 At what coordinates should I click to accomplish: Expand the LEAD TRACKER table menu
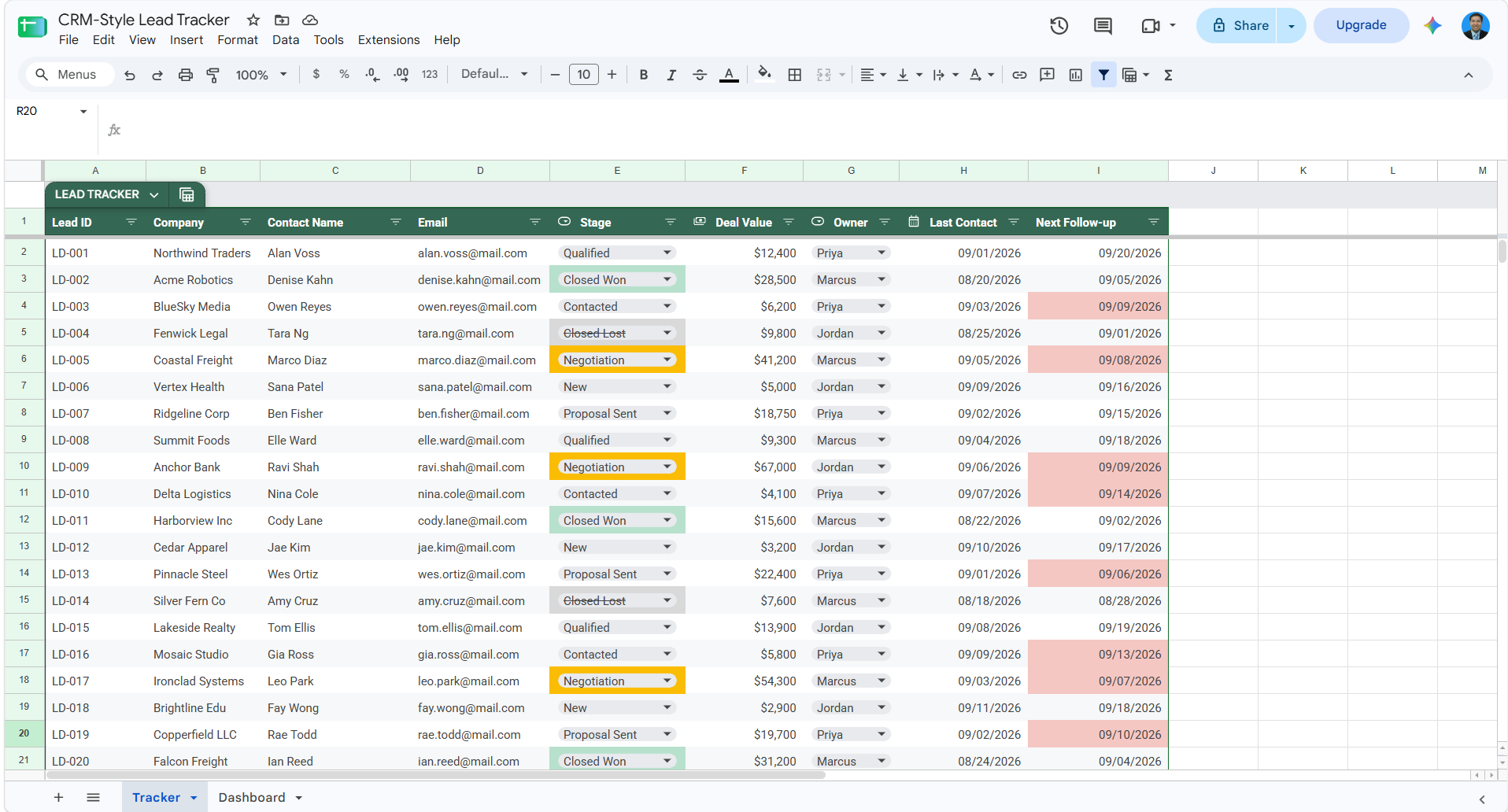[x=154, y=194]
